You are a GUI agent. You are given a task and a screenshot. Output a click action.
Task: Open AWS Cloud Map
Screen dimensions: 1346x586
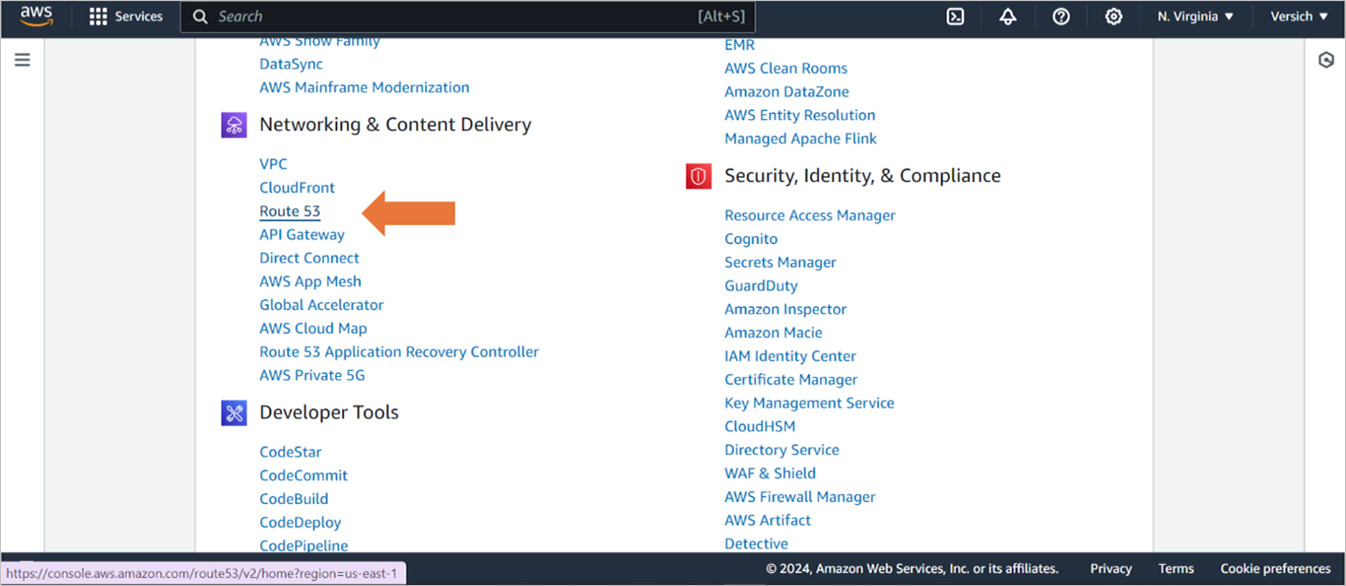pos(313,329)
